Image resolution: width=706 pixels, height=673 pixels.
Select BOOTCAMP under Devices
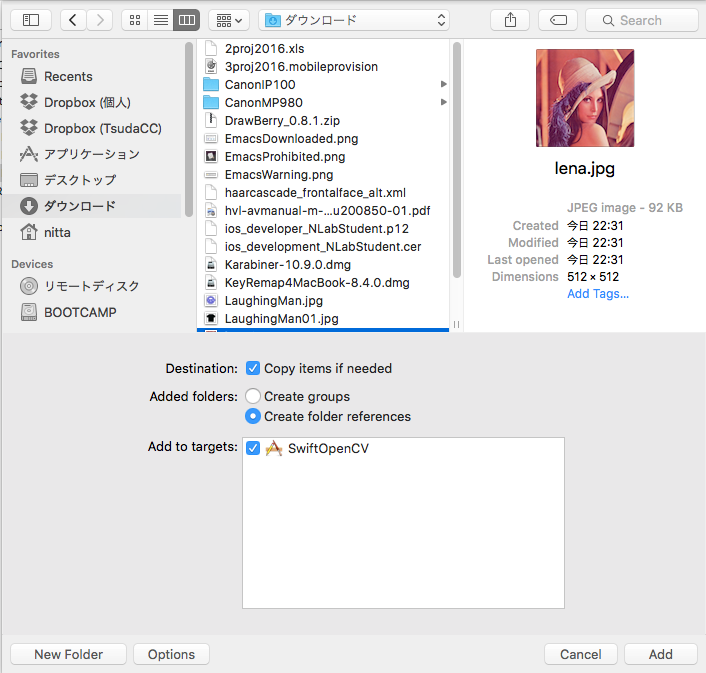click(80, 312)
